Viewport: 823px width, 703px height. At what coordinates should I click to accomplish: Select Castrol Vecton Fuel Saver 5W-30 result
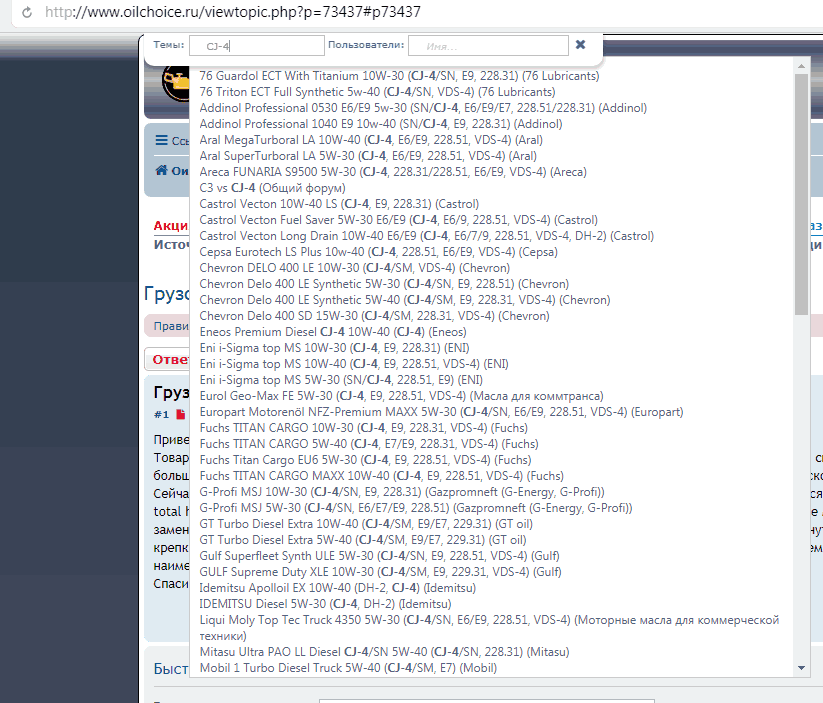coord(399,220)
